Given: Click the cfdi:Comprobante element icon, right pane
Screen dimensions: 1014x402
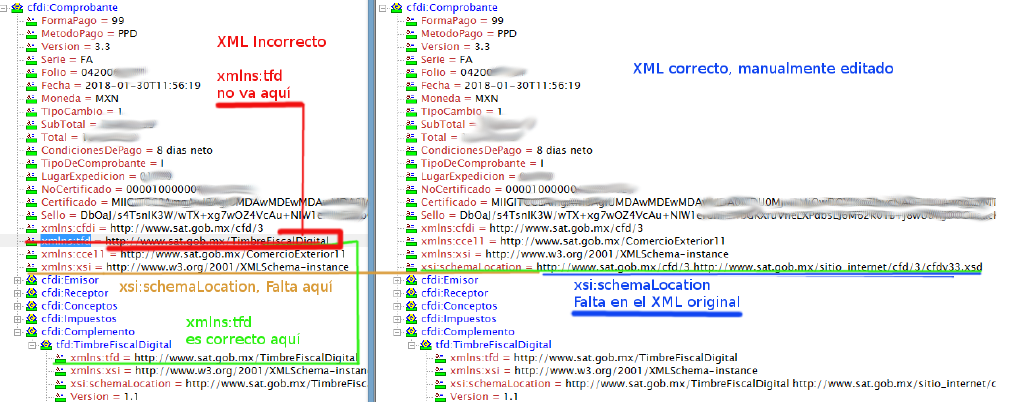Looking at the screenshot, I should point(397,8).
